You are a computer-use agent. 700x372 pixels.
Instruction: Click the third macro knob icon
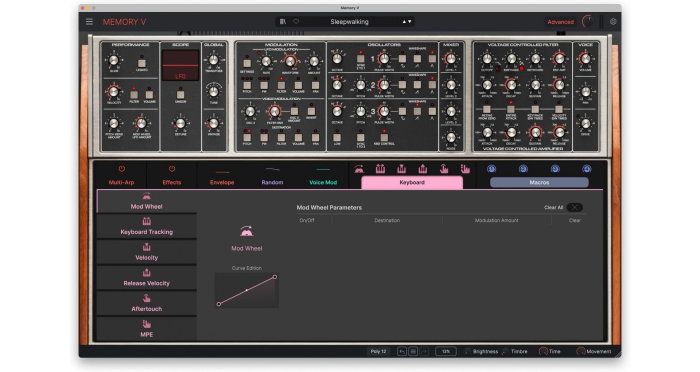pos(555,169)
